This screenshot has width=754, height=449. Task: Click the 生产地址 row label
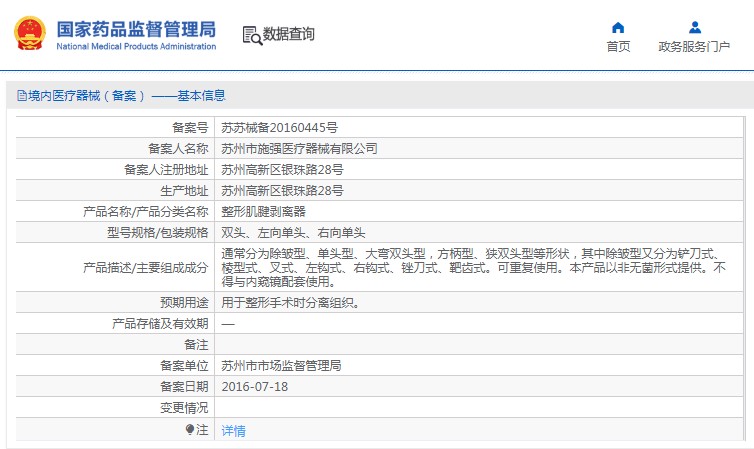tap(184, 191)
